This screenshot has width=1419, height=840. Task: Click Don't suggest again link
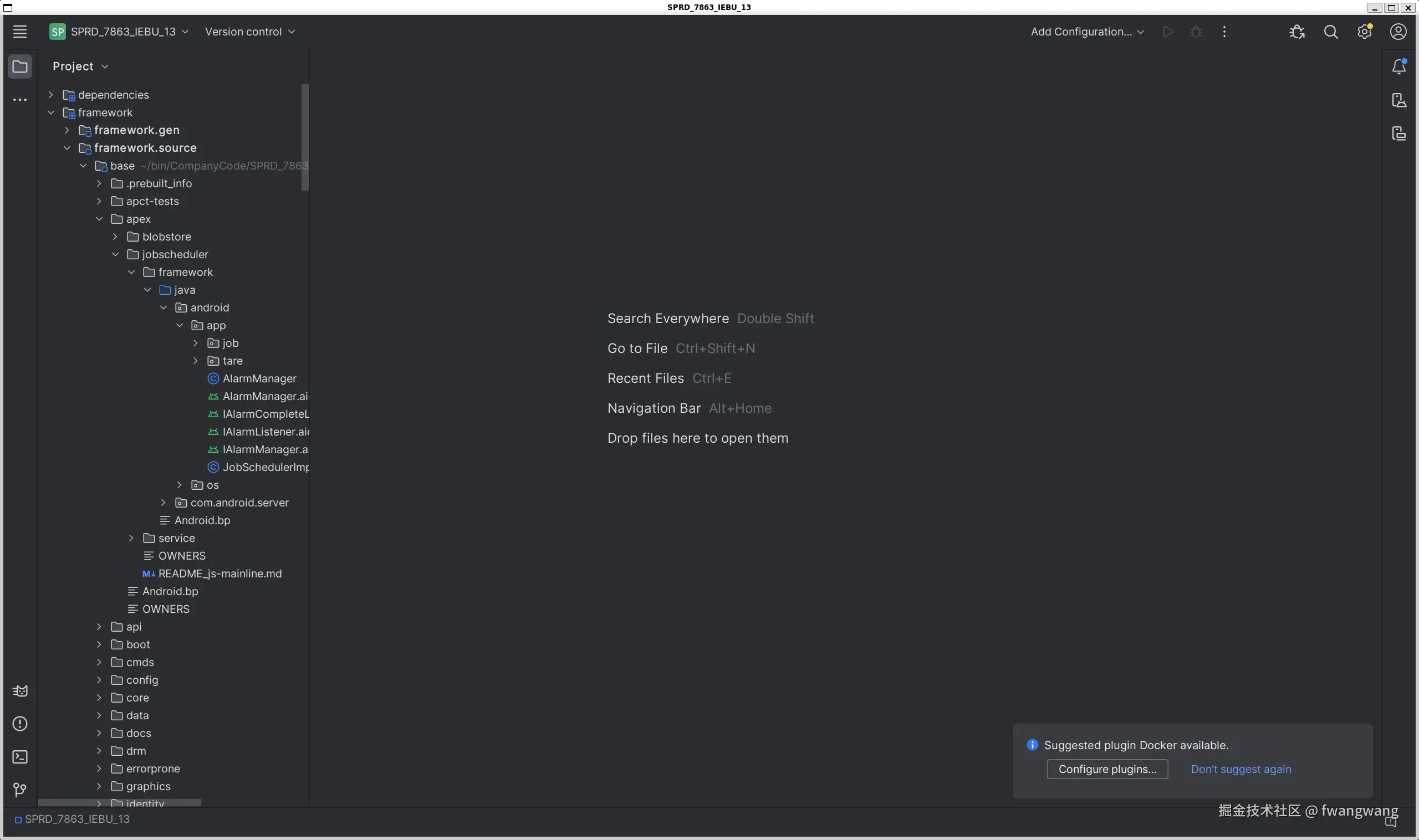point(1241,769)
